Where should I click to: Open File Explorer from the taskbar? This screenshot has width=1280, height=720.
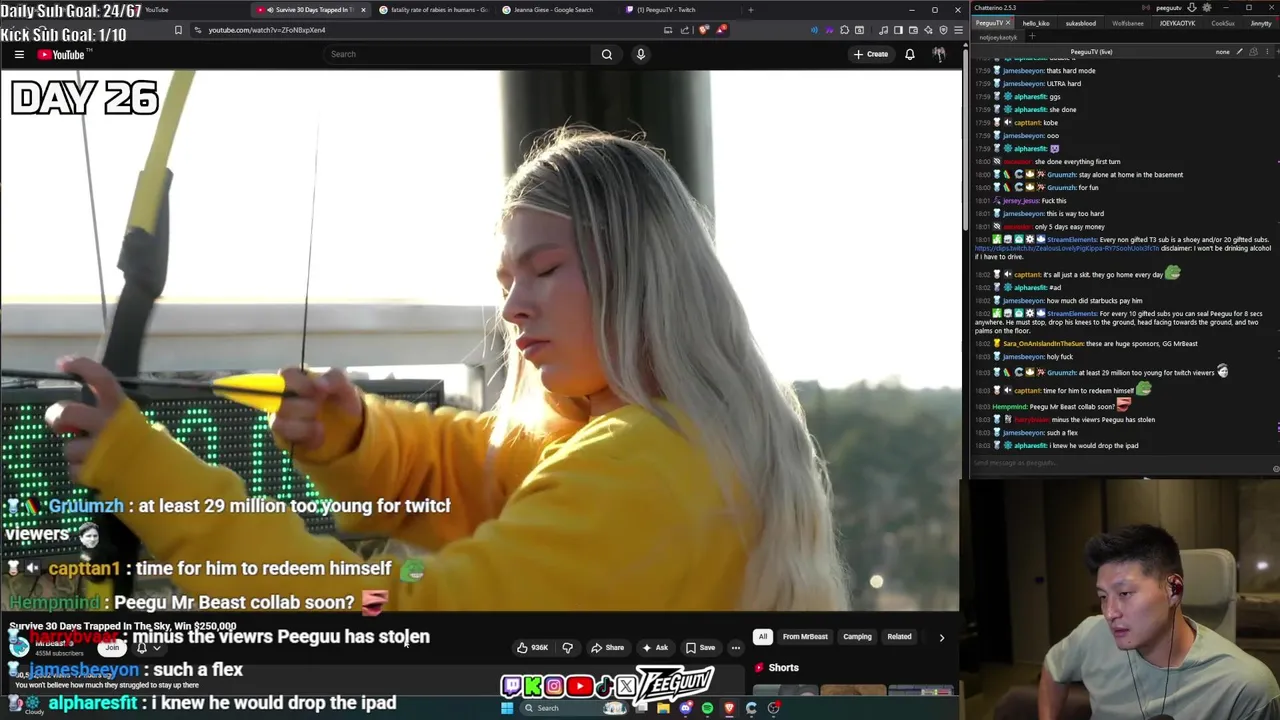click(x=663, y=708)
